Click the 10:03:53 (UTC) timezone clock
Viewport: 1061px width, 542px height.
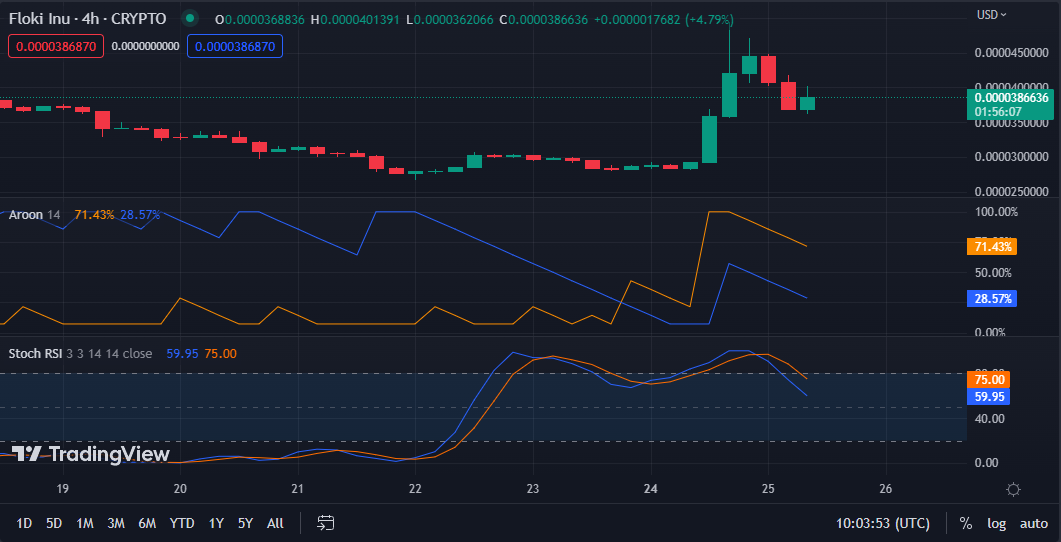pyautogui.click(x=882, y=523)
